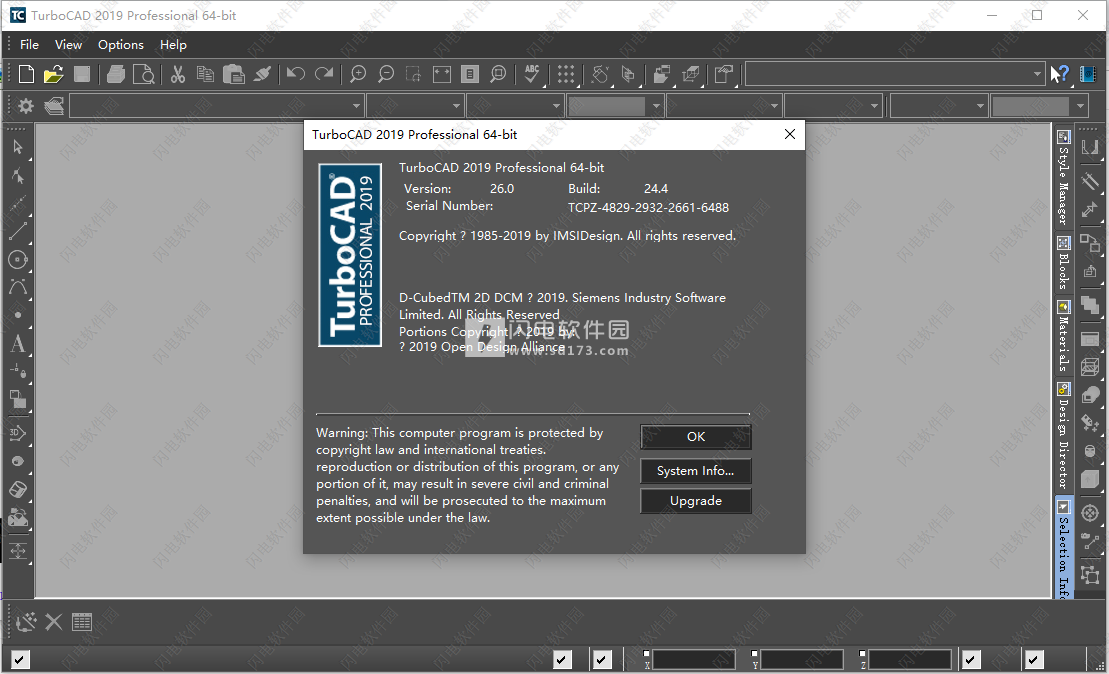Open dropdown arrow beside last gray color swatch
The image size is (1109, 674).
click(1080, 106)
